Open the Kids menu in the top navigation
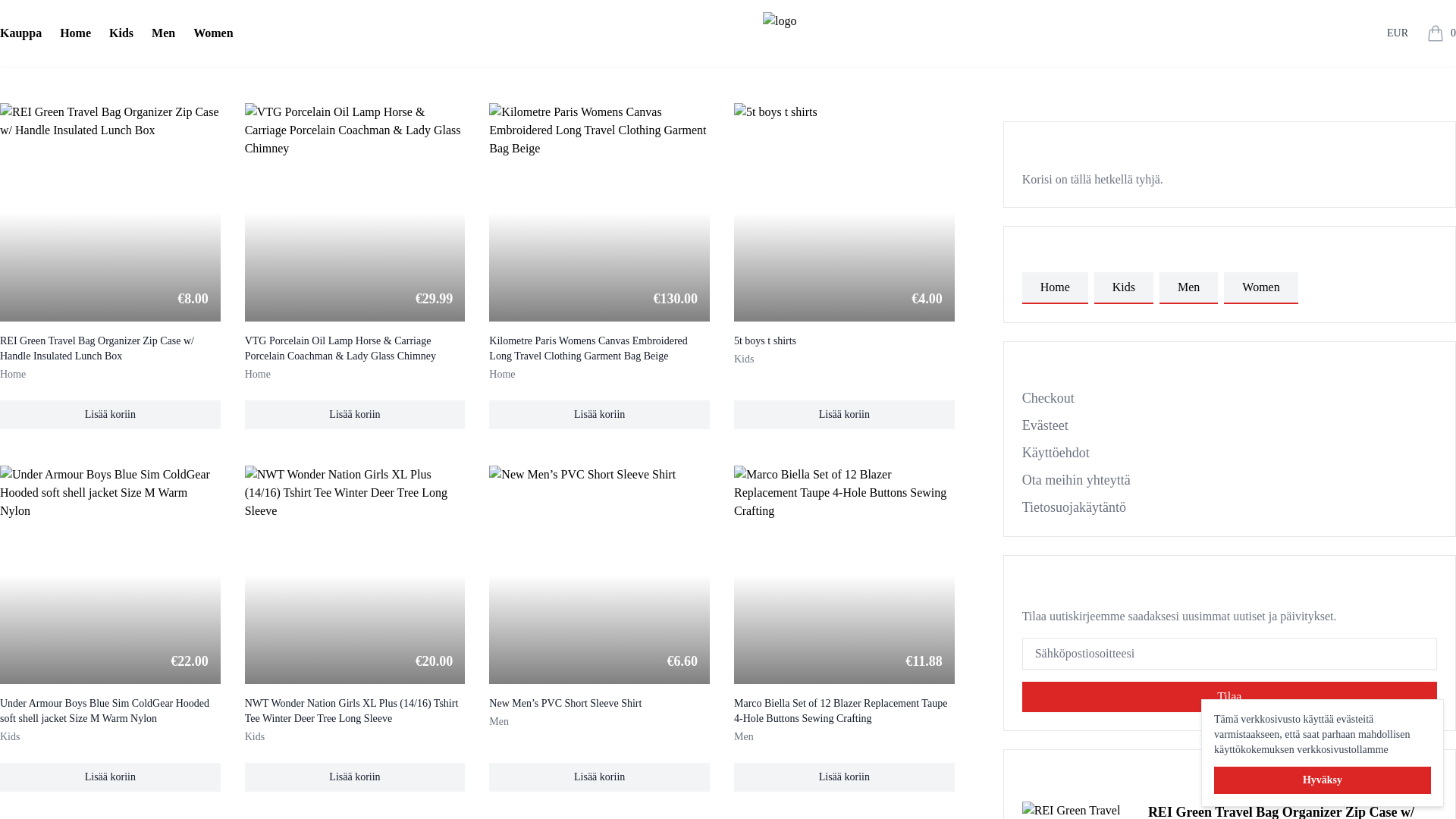This screenshot has width=1456, height=819. pyautogui.click(x=121, y=33)
